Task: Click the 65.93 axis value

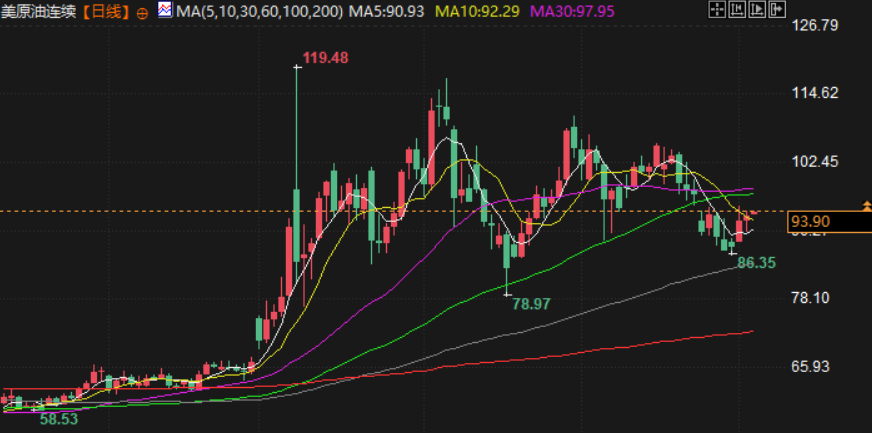Action: point(810,366)
